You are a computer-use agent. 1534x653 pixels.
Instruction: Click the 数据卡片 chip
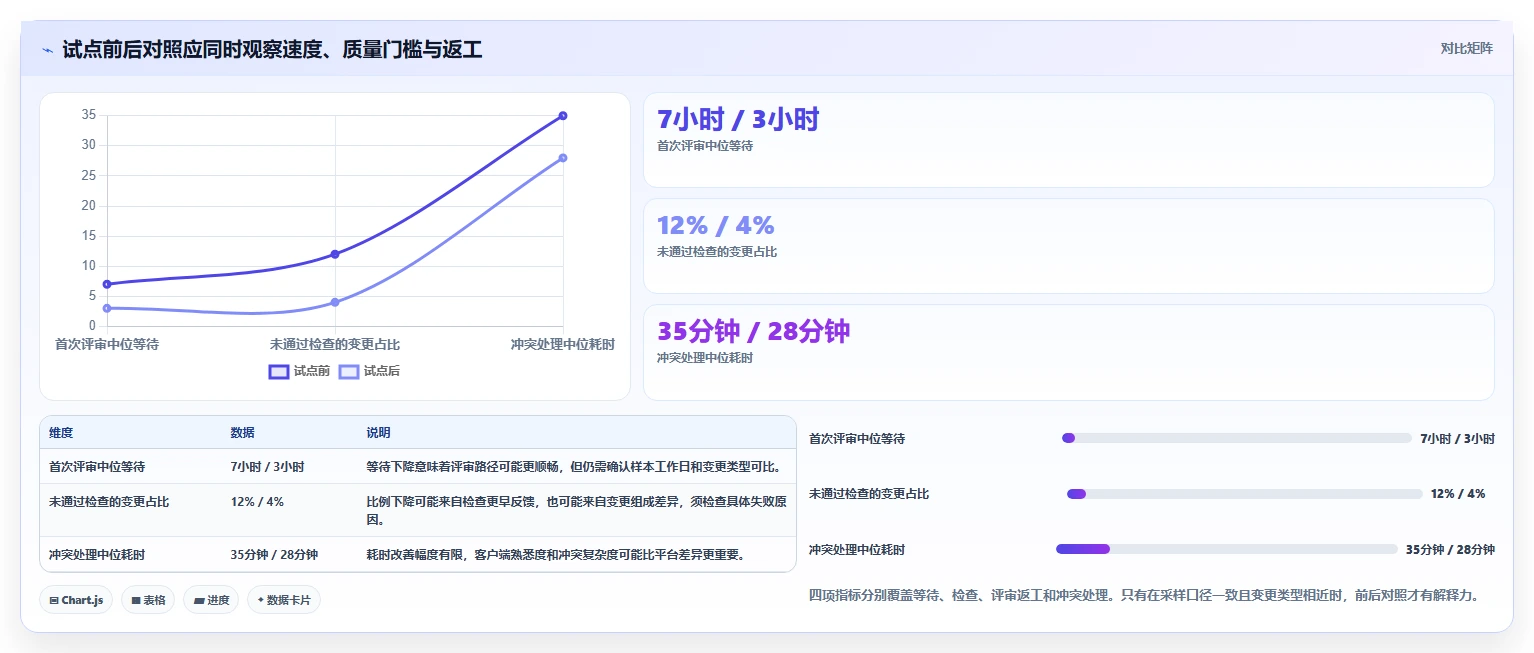click(284, 600)
